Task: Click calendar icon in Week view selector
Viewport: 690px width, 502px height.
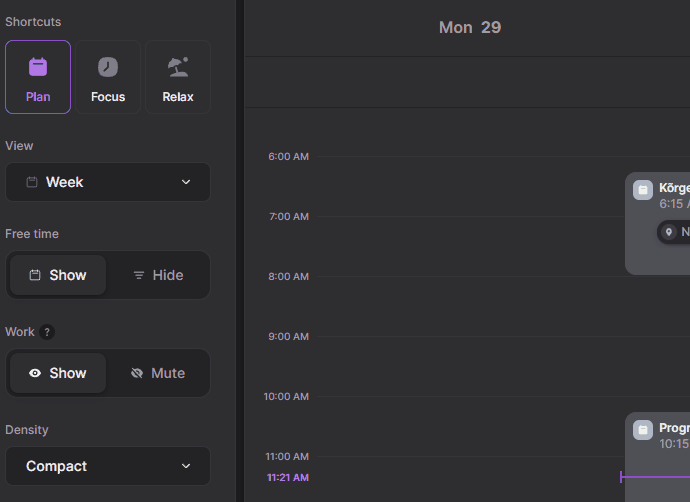Action: (32, 182)
